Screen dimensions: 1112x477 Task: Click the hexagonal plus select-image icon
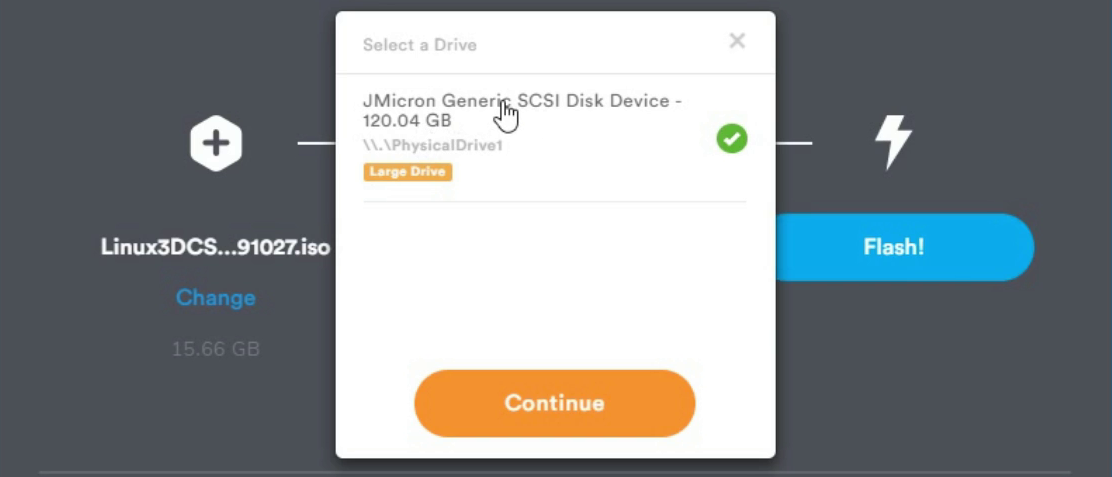coord(216,143)
